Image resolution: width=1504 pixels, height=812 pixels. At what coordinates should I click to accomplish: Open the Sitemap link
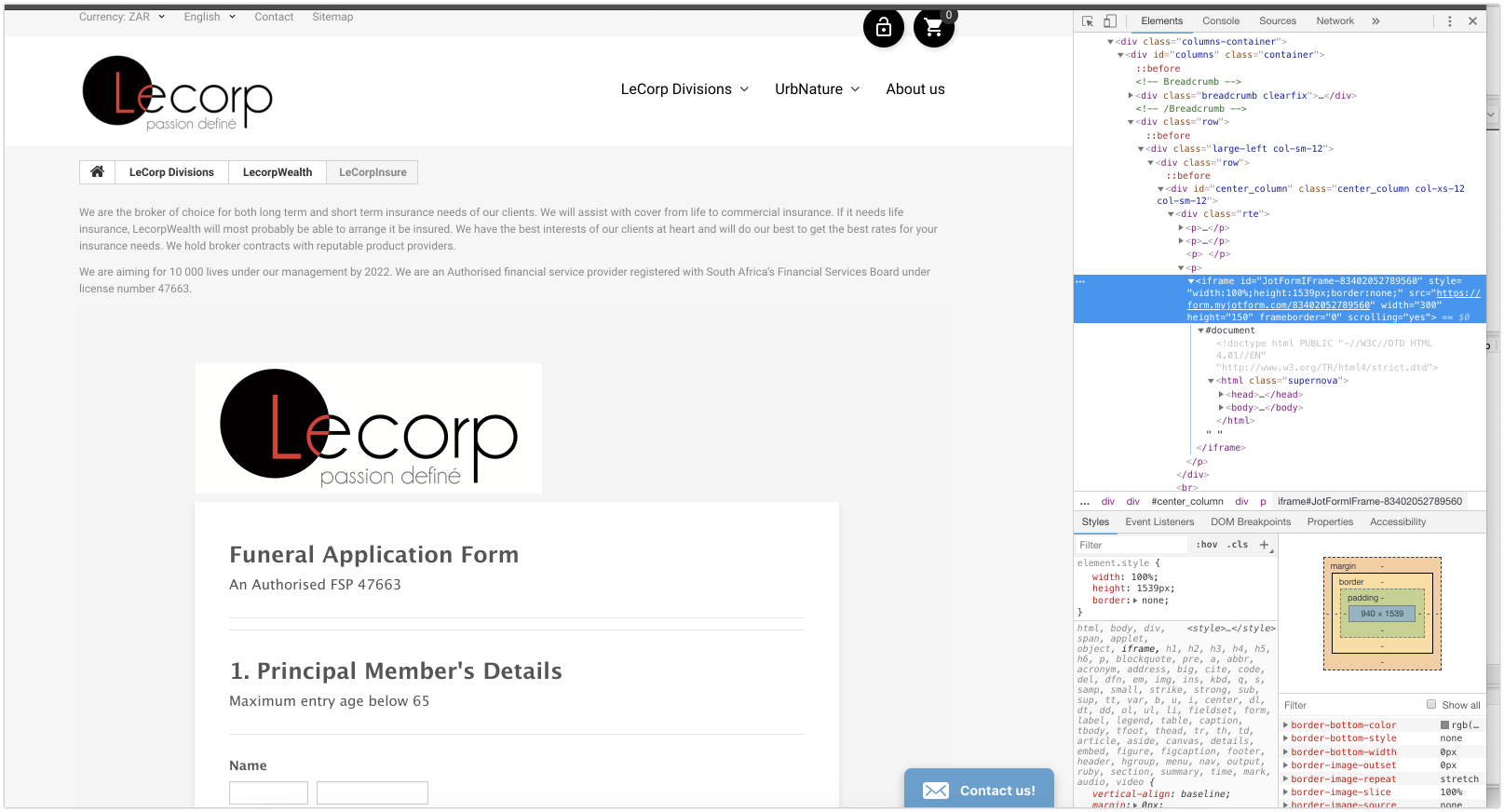[x=332, y=17]
